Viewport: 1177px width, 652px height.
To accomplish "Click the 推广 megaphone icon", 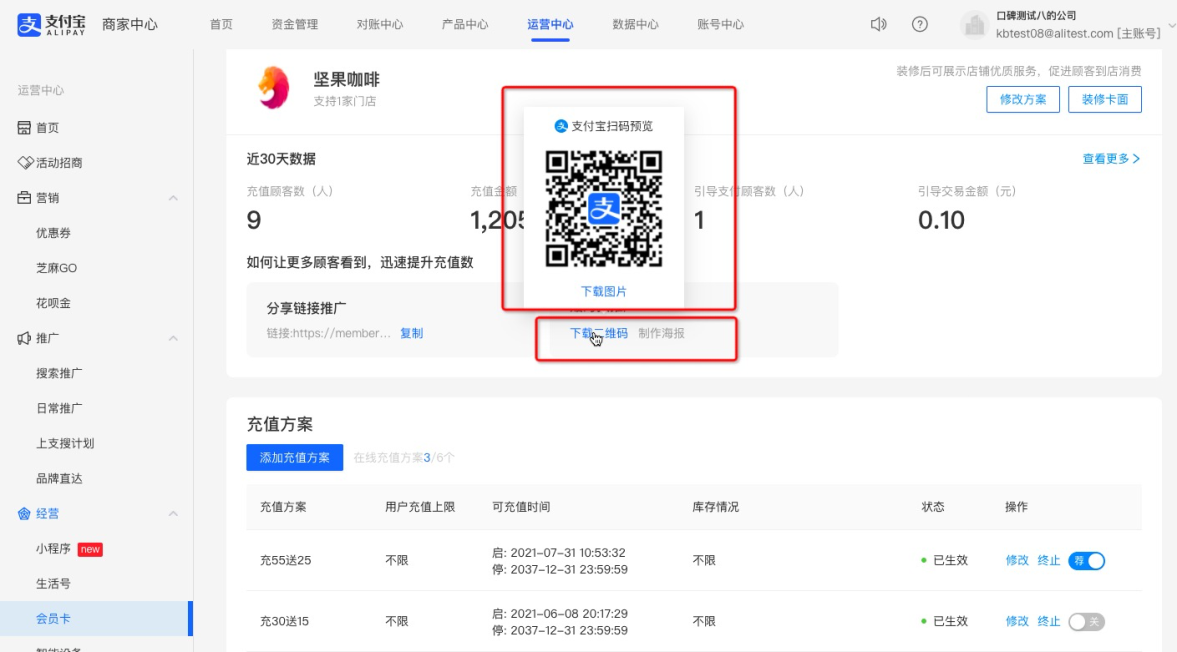I will 24,338.
